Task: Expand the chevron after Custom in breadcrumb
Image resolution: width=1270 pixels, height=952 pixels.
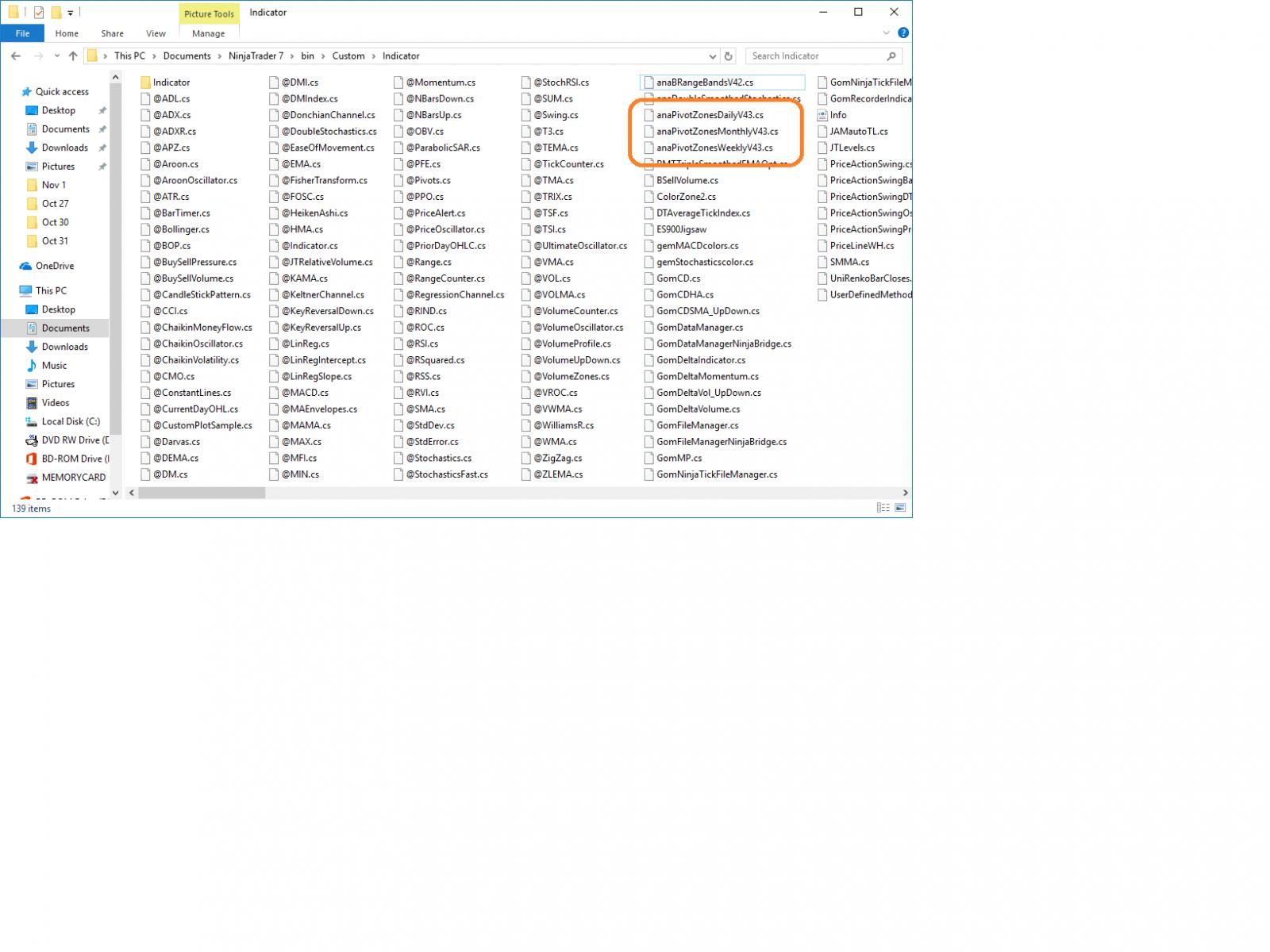Action: point(374,56)
